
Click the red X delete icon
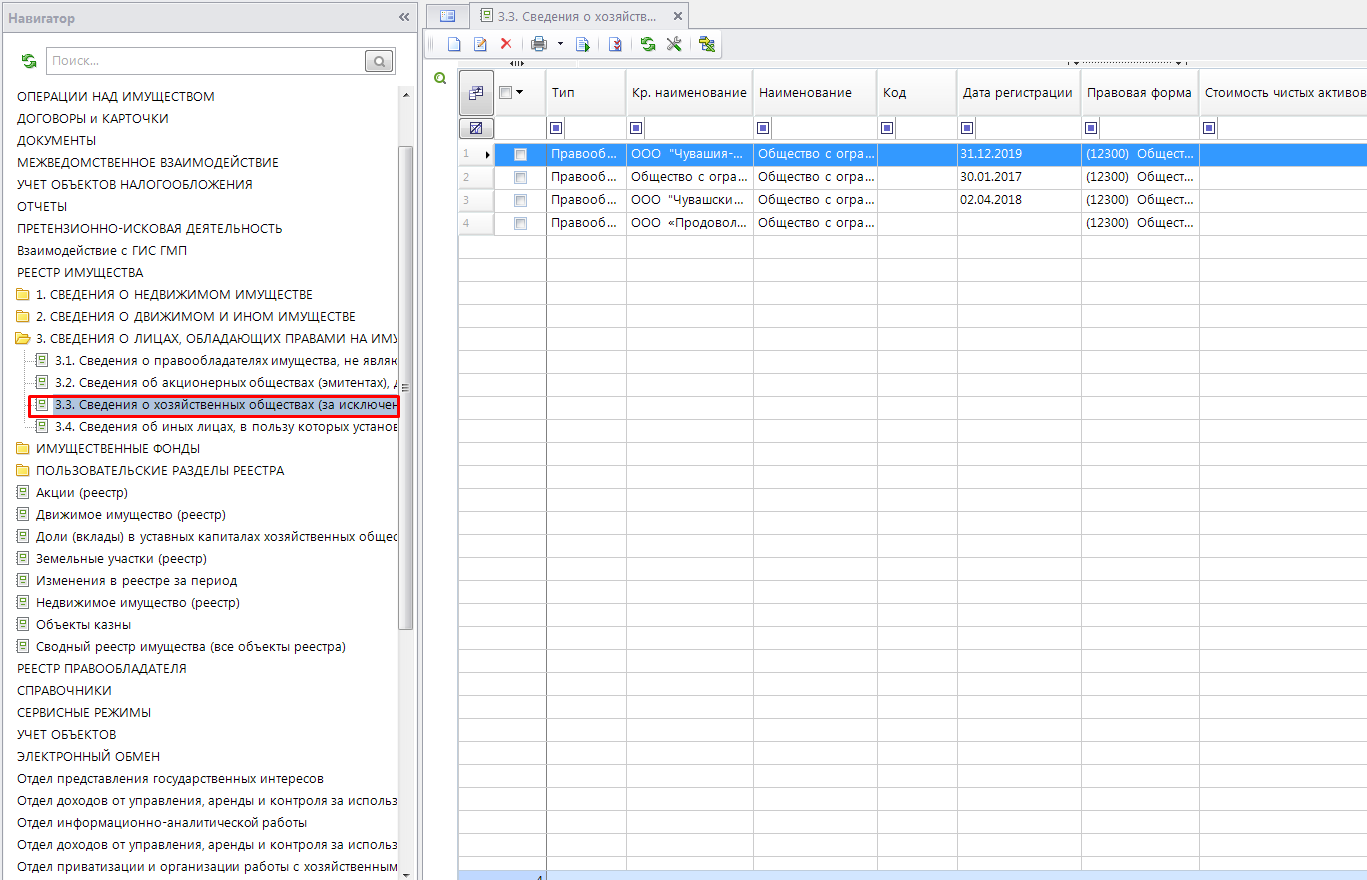[x=506, y=44]
